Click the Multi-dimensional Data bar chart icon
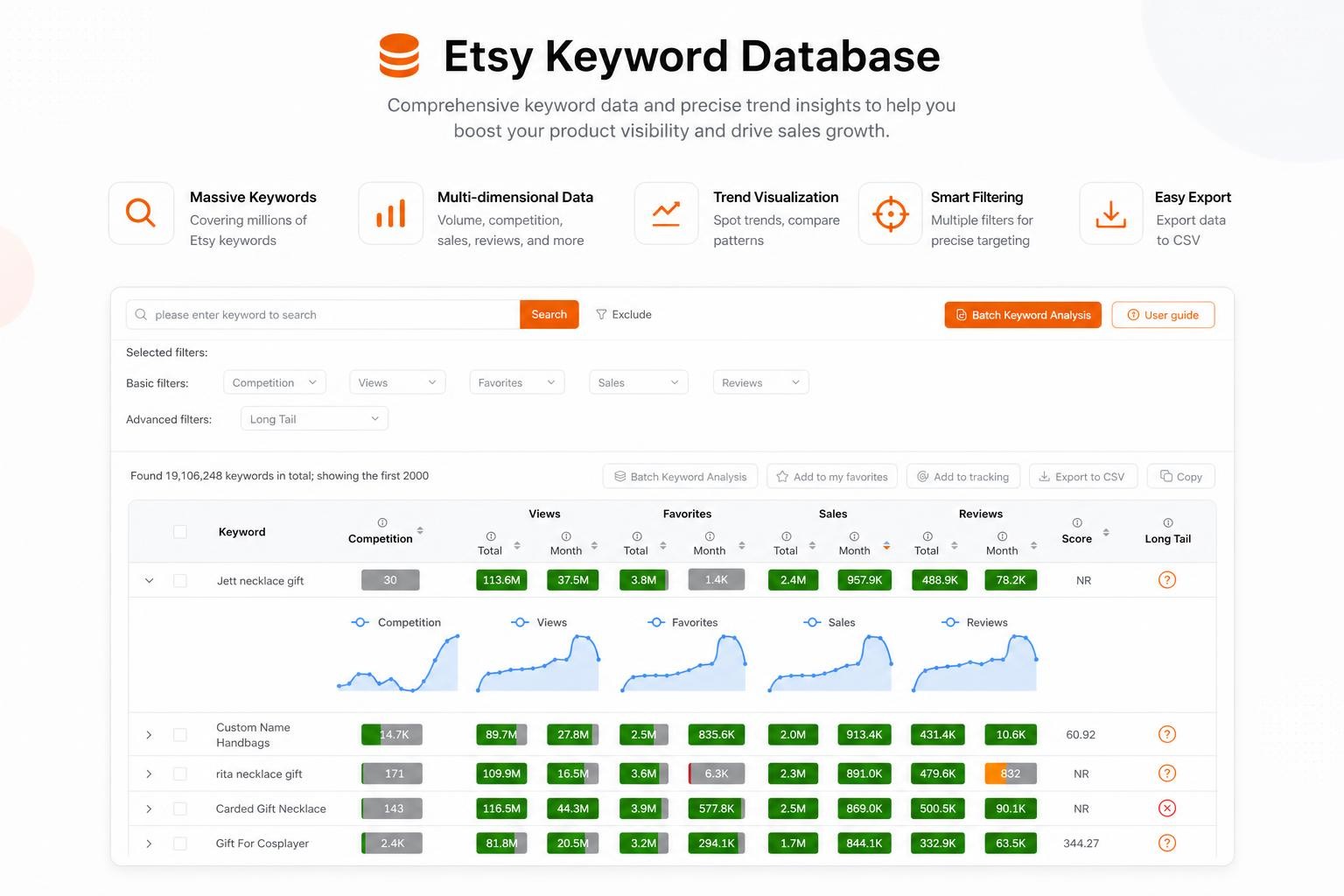The height and width of the screenshot is (896, 1344). tap(390, 213)
